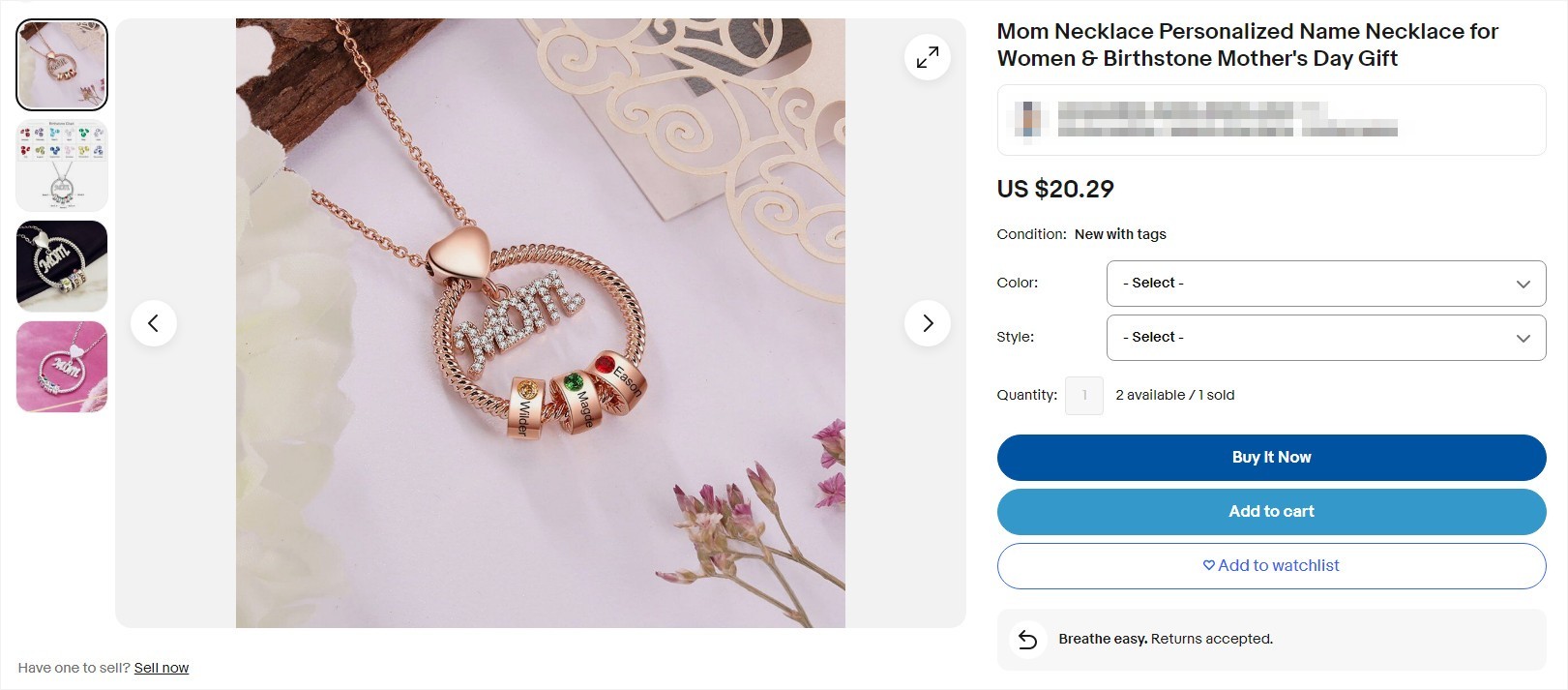Click the heart icon beside Add to watchlist
This screenshot has width=1568, height=690.
point(1209,566)
